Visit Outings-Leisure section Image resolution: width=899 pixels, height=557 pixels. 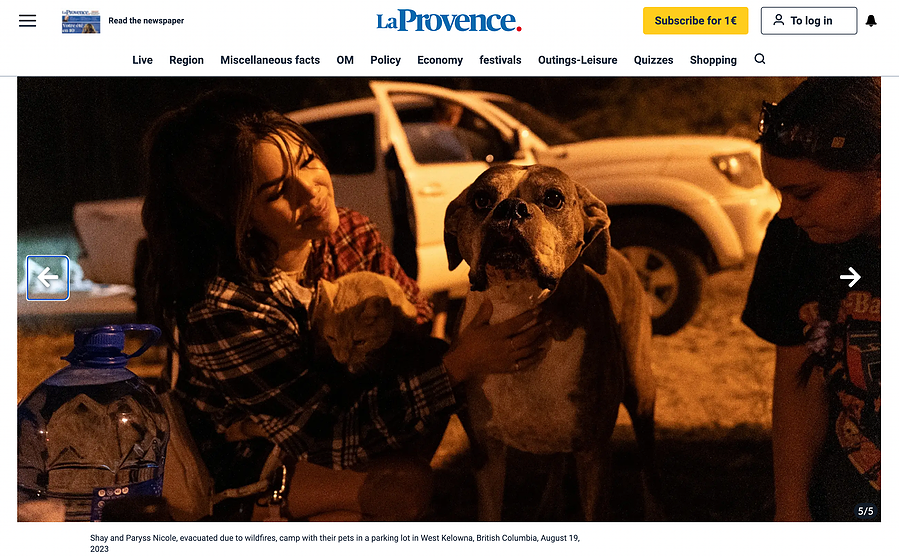click(x=577, y=60)
